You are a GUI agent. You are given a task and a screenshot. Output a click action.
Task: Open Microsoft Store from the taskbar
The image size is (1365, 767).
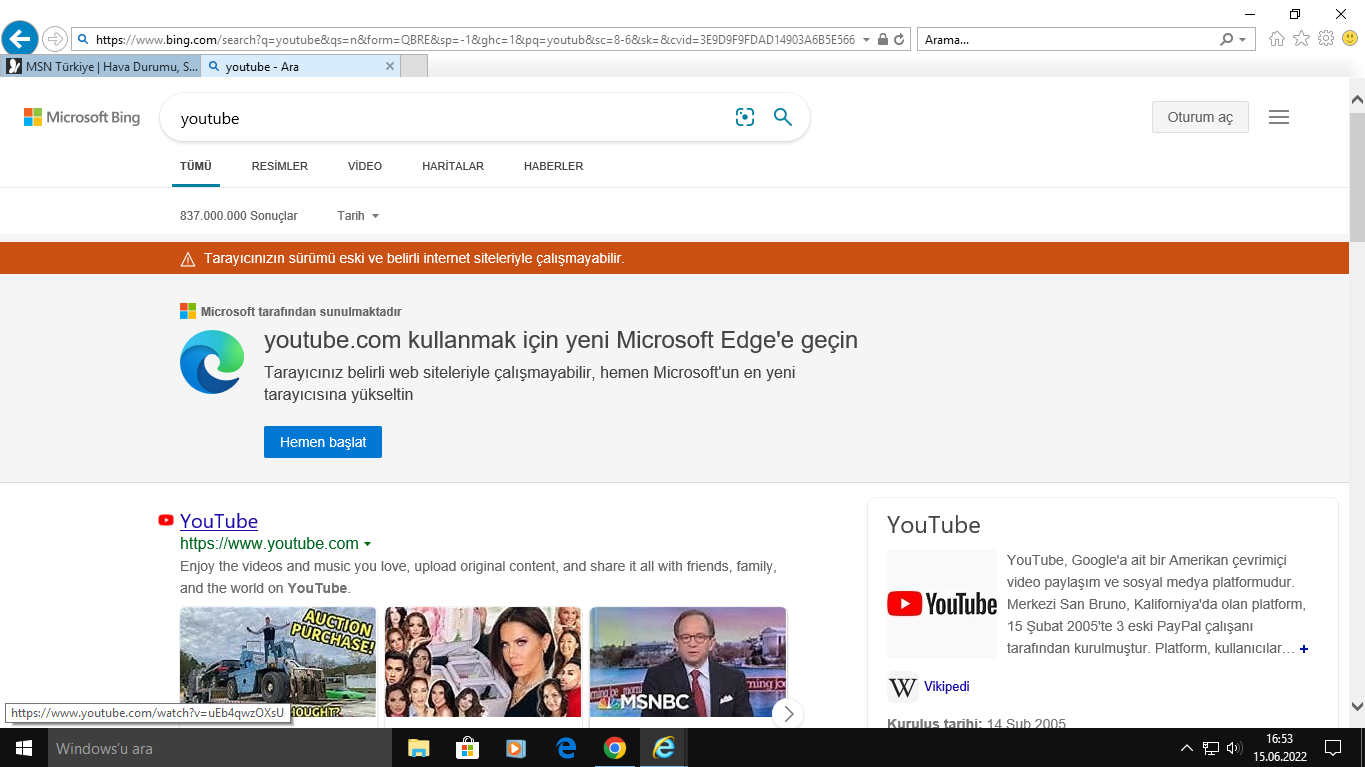[x=467, y=748]
